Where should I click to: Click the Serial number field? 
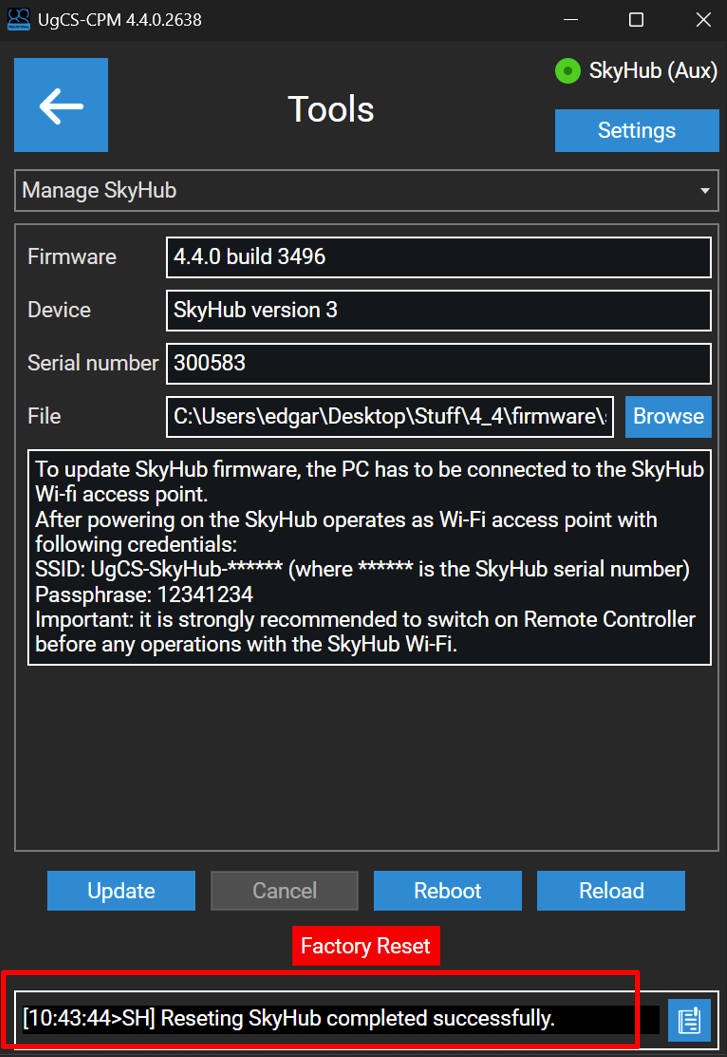(438, 363)
